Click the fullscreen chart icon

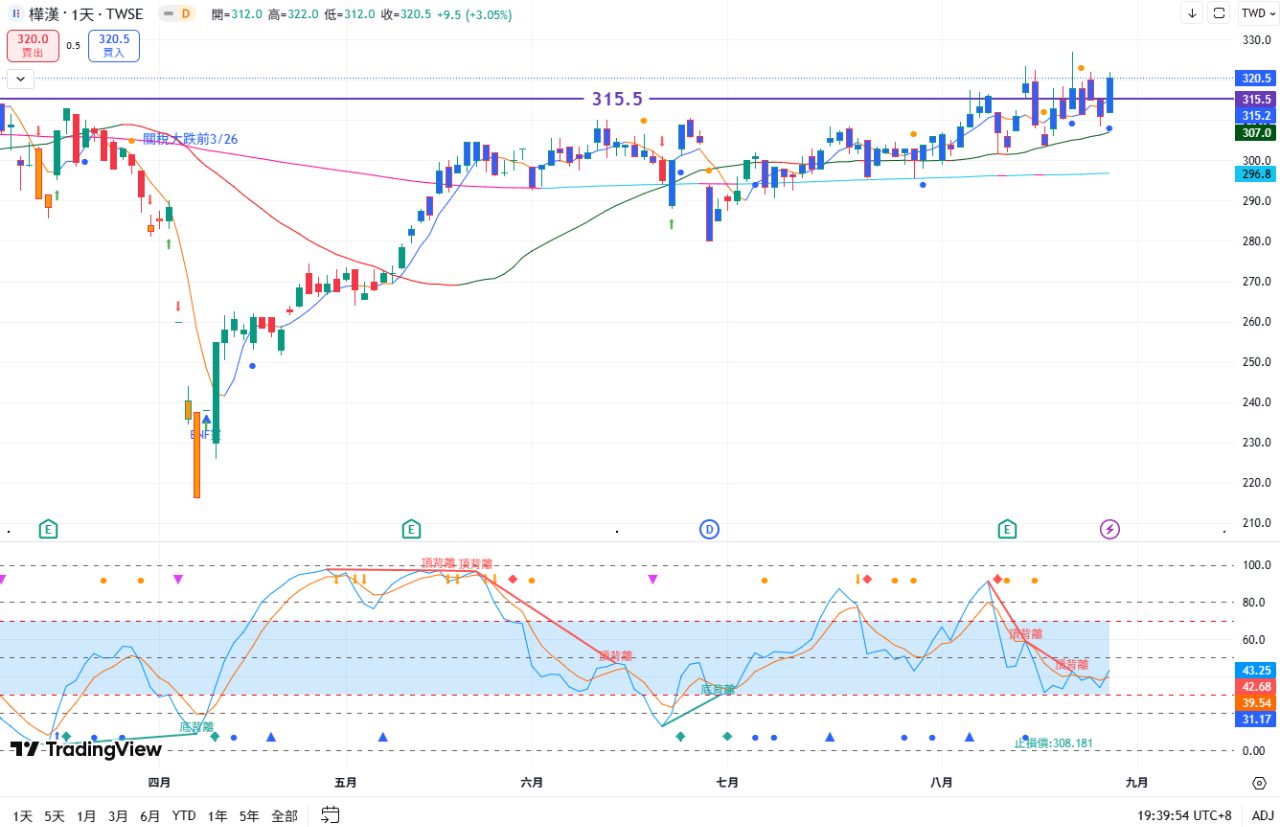1219,13
